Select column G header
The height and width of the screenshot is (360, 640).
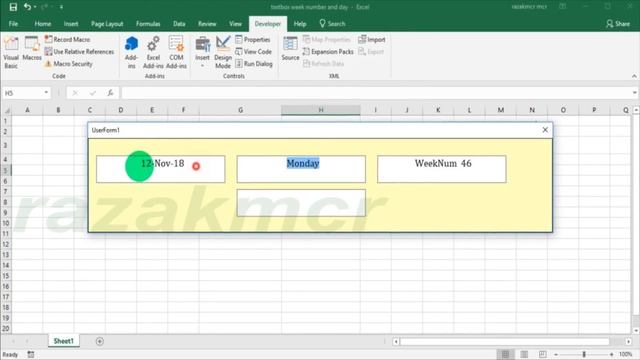click(240, 110)
